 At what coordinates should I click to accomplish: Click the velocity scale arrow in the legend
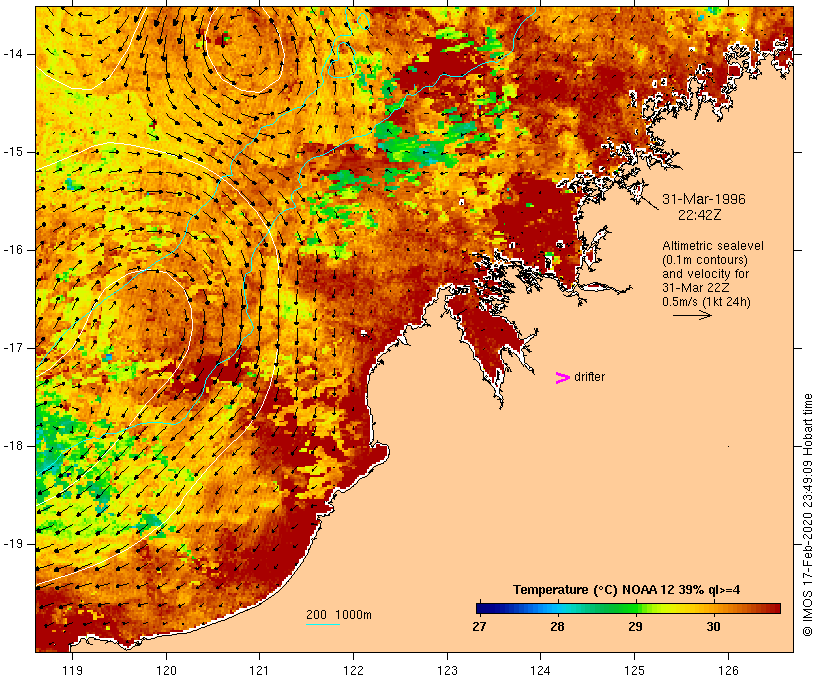click(x=692, y=315)
